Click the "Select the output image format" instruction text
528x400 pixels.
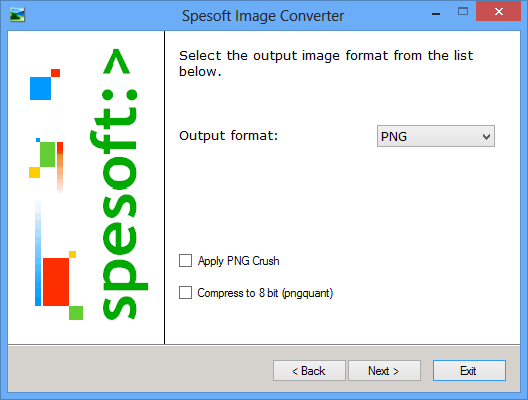pos(326,63)
